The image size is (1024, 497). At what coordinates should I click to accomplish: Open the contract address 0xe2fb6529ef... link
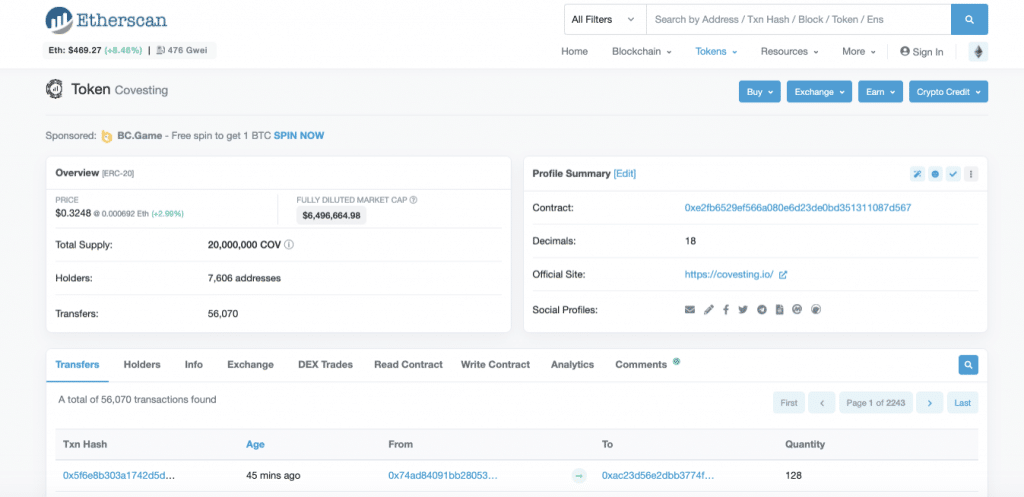point(798,208)
